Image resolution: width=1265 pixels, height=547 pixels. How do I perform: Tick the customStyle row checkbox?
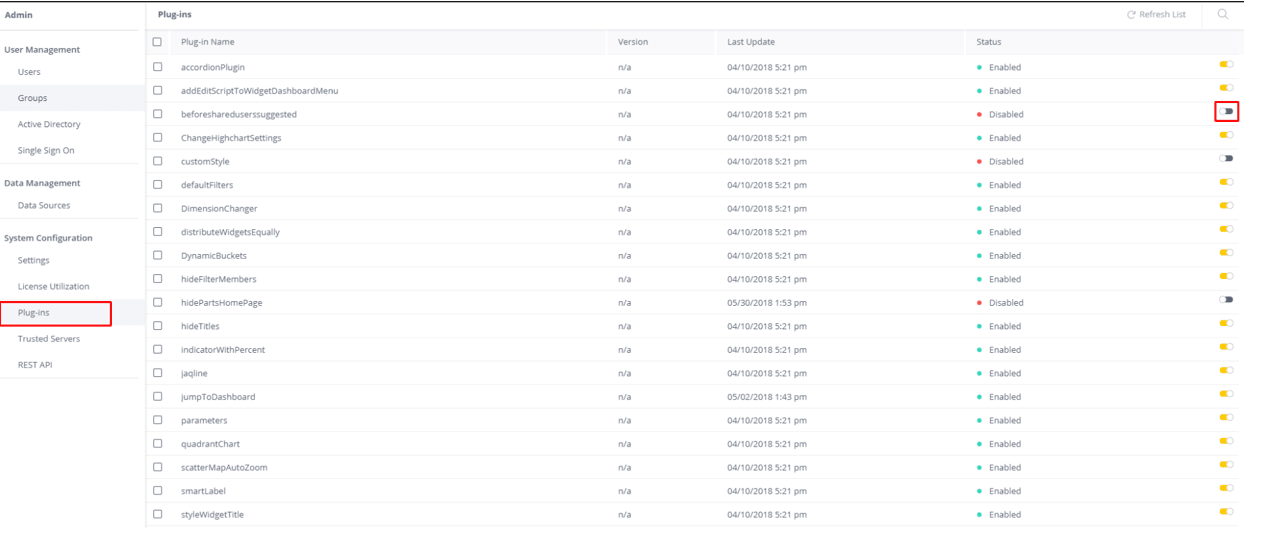[x=157, y=161]
